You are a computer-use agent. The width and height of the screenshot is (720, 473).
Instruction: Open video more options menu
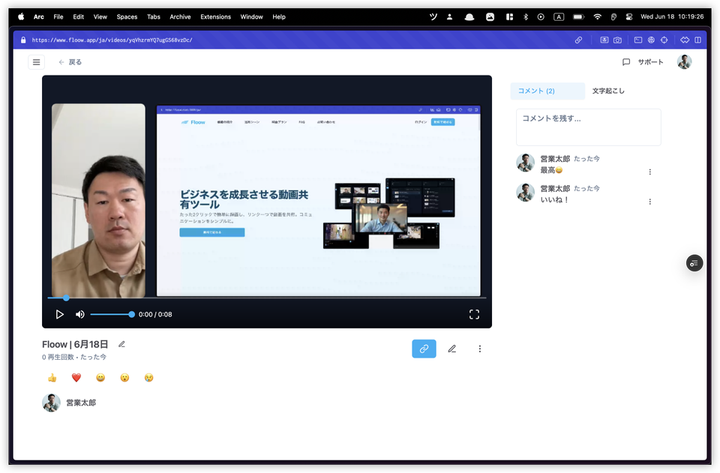[480, 349]
